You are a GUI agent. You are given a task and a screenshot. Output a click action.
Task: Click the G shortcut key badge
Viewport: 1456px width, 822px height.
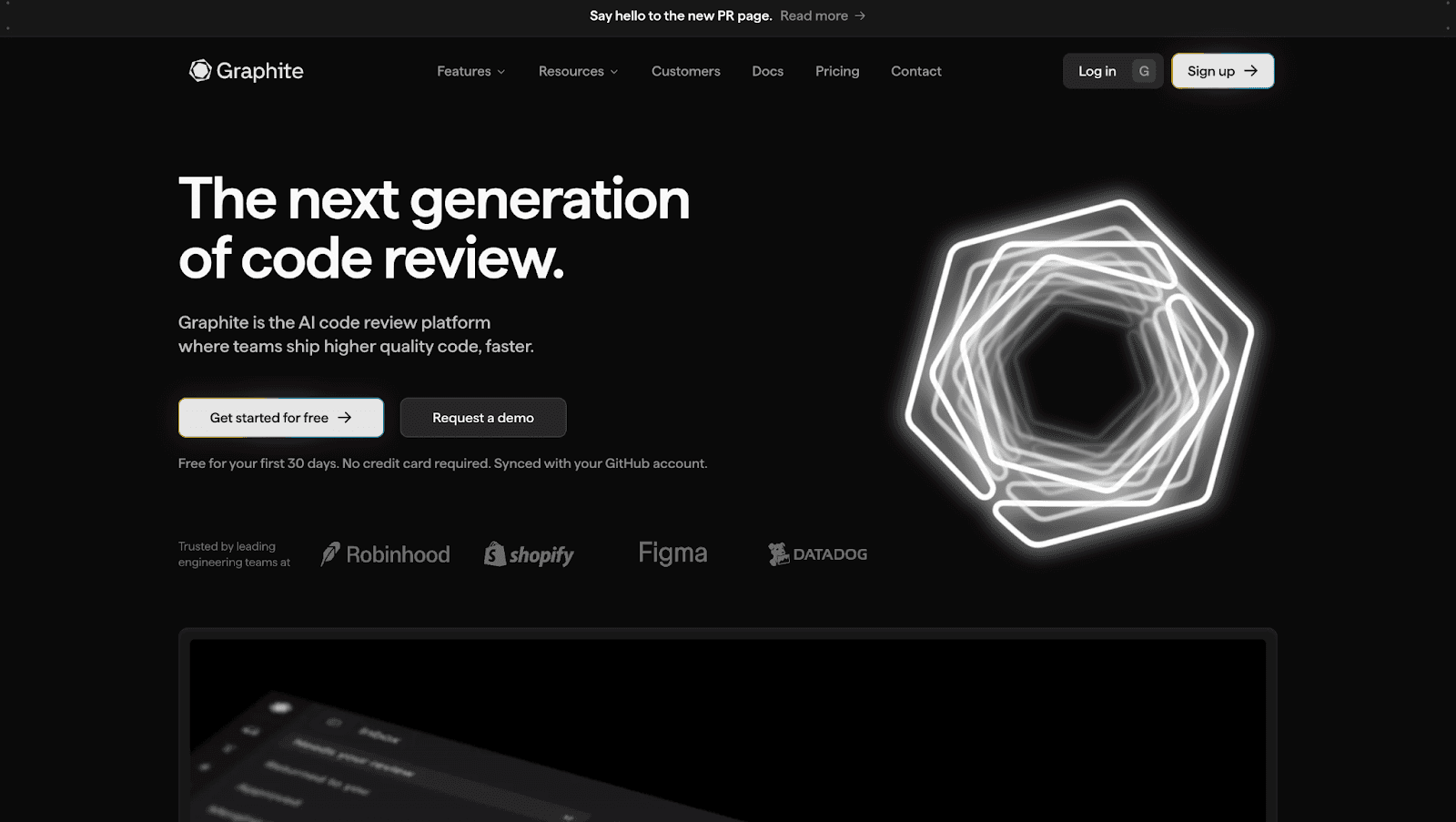pyautogui.click(x=1144, y=71)
